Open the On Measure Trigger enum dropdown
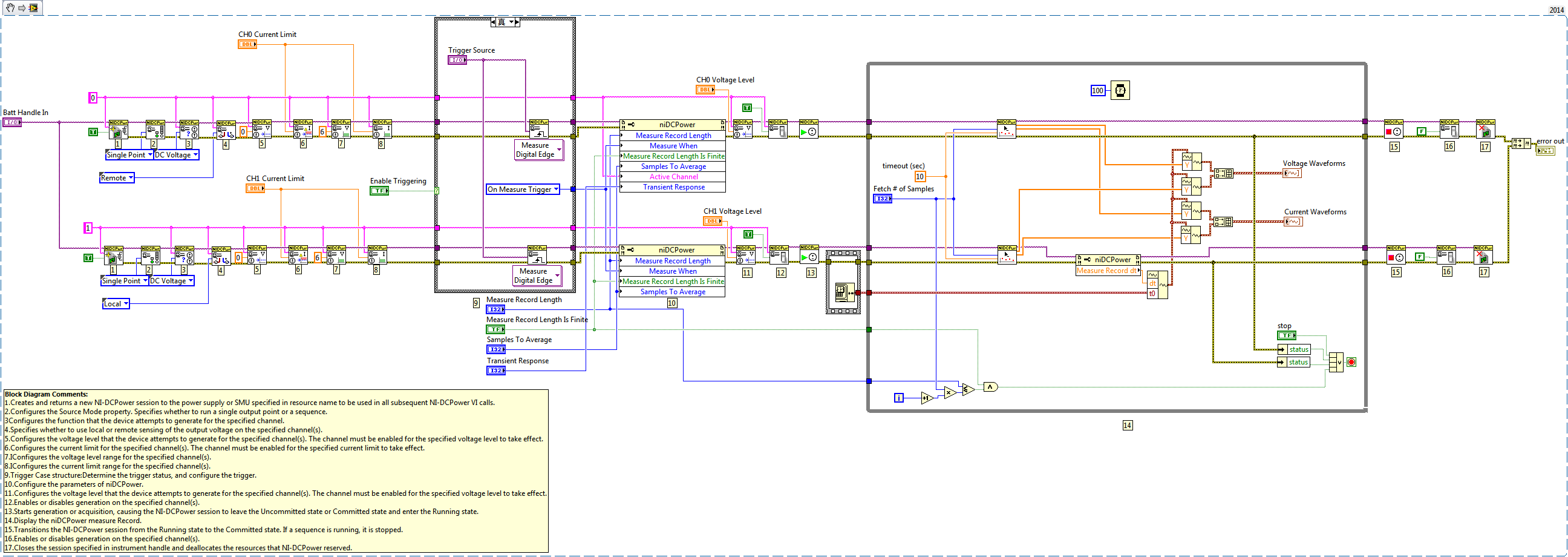The height and width of the screenshot is (557, 1568). pyautogui.click(x=523, y=190)
